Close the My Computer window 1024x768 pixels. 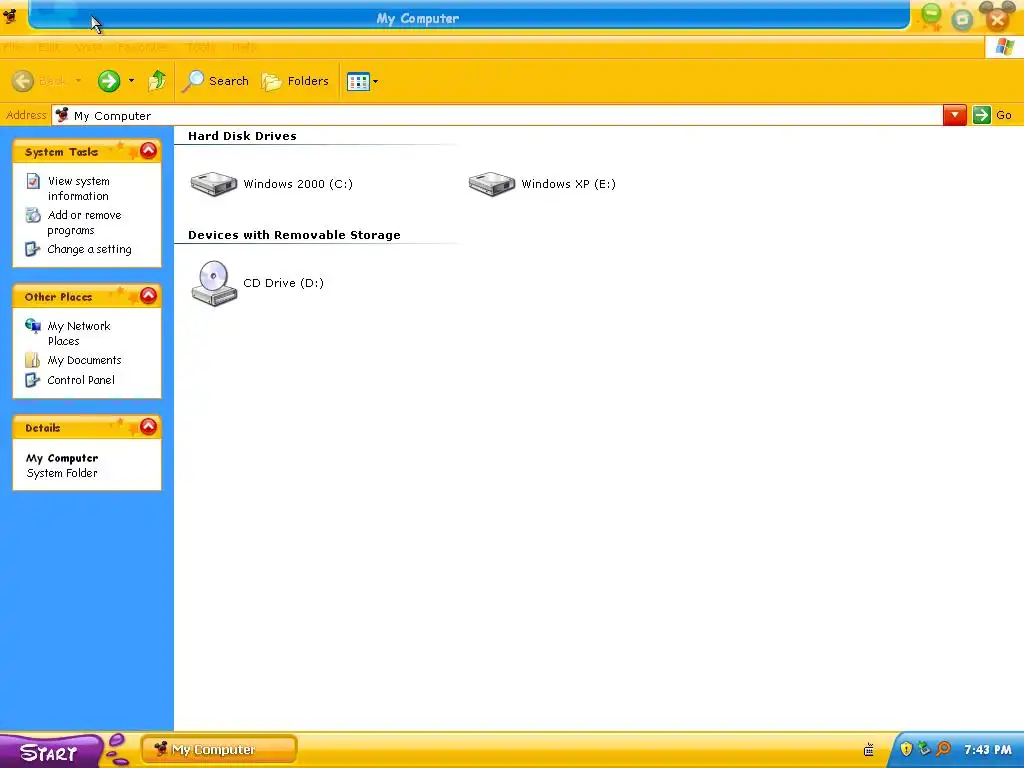[x=997, y=18]
